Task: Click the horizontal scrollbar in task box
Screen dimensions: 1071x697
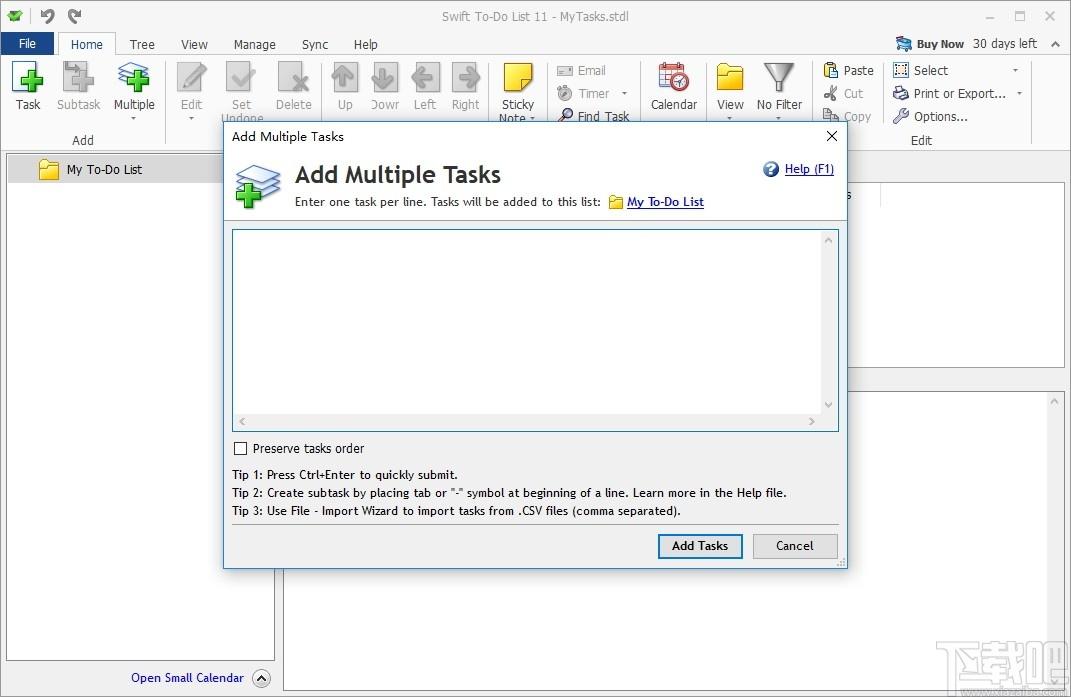Action: 527,422
